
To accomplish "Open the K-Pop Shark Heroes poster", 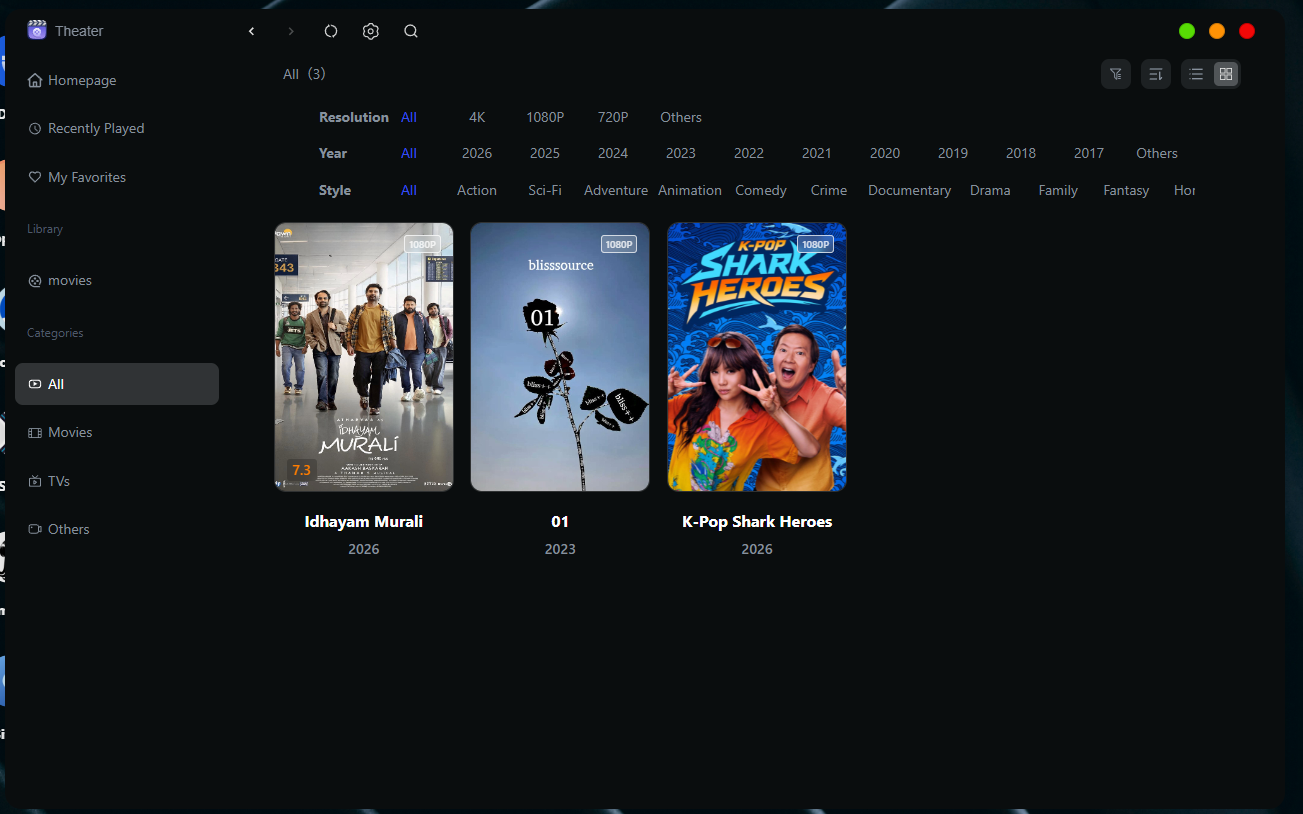I will (757, 357).
